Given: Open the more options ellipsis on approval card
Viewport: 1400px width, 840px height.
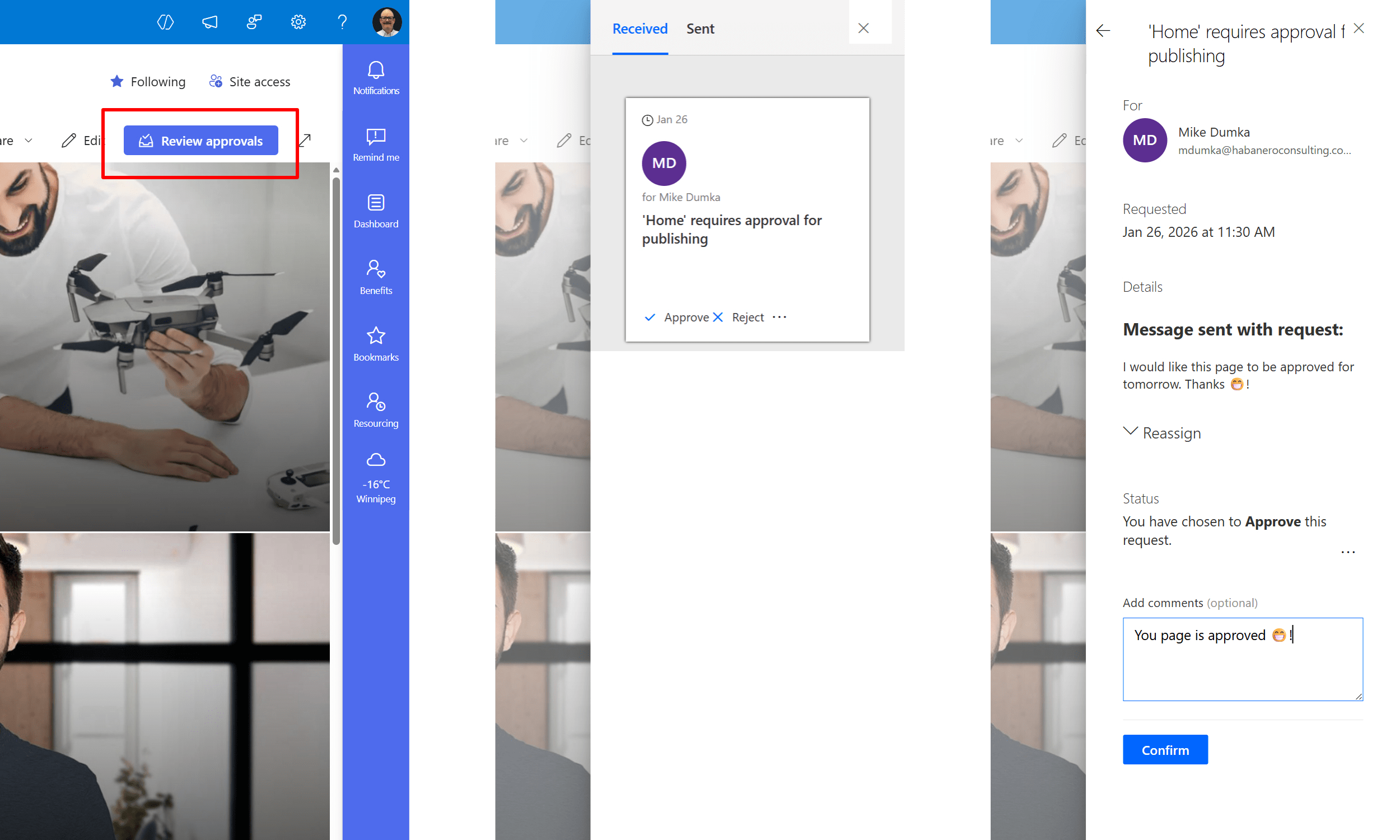Looking at the screenshot, I should pos(779,317).
